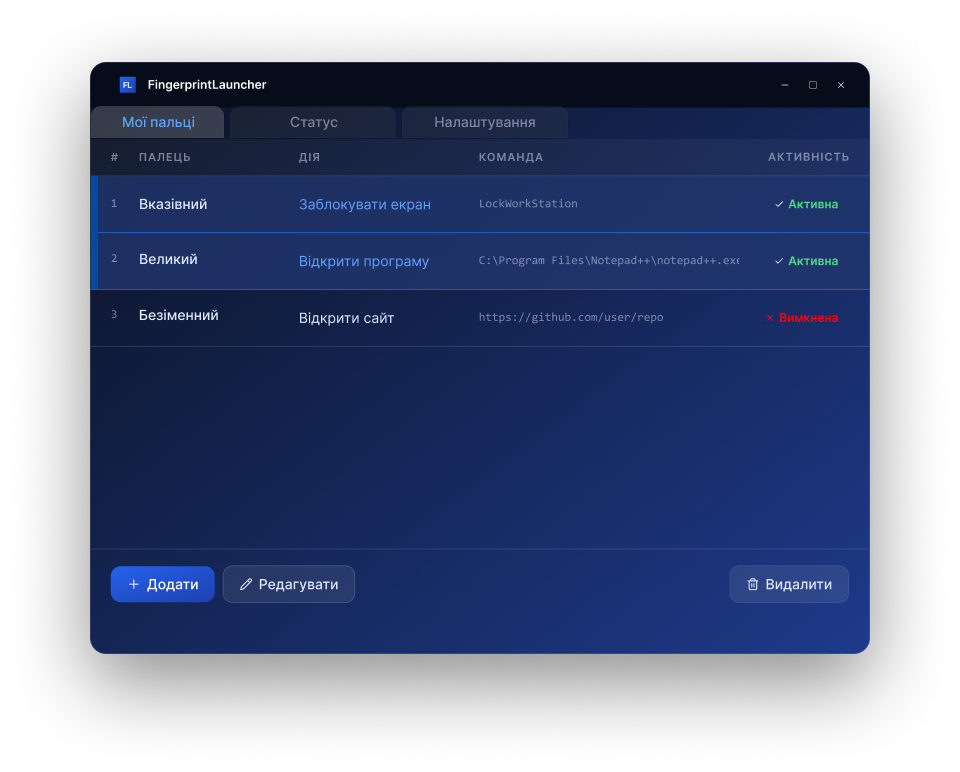Click the Відкрити сайт action

coord(347,318)
